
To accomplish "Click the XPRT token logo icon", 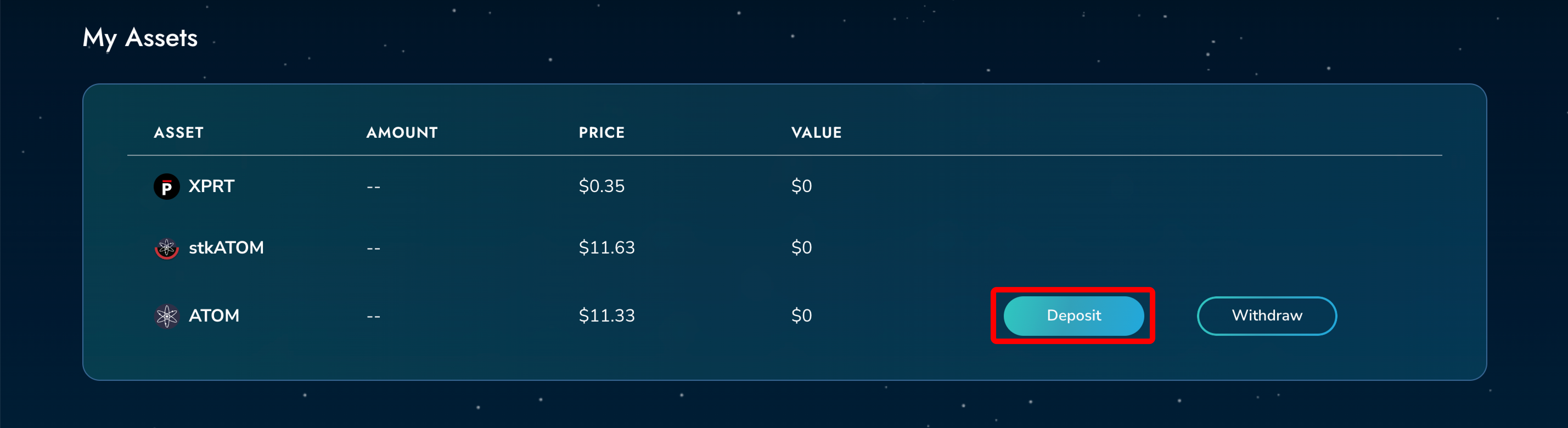I will coord(166,186).
